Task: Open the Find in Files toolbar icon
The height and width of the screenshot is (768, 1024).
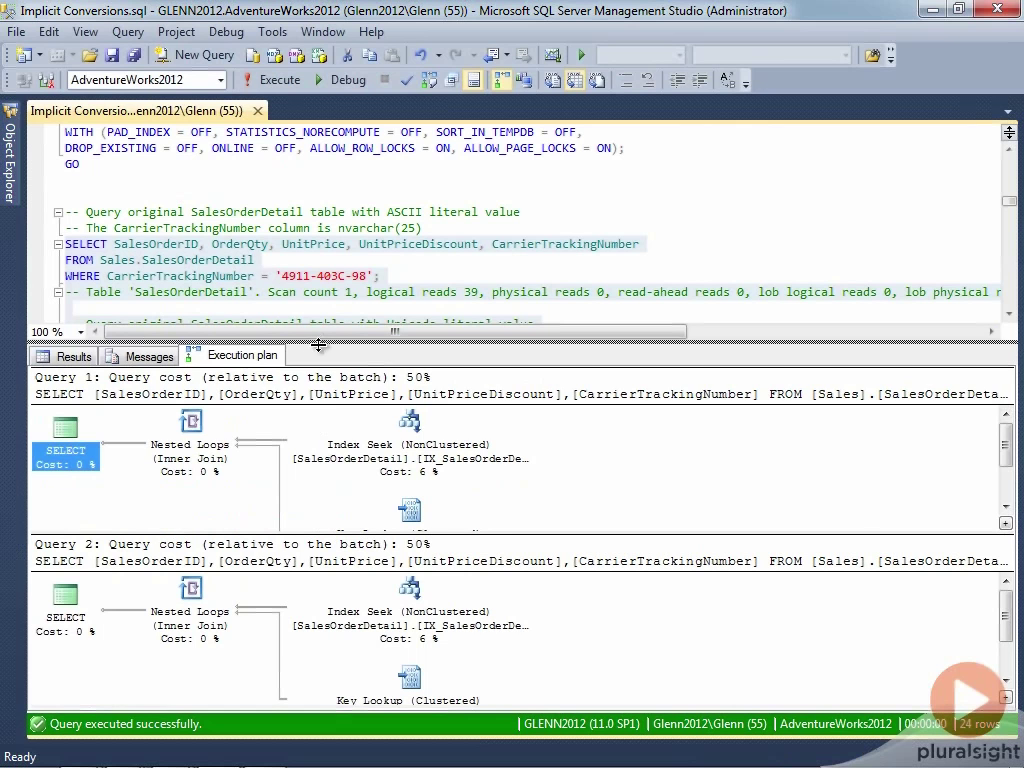Action: (x=872, y=56)
